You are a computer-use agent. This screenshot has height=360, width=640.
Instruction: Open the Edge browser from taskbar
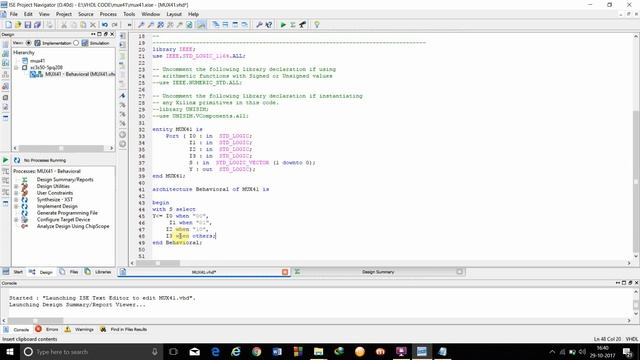coord(216,351)
